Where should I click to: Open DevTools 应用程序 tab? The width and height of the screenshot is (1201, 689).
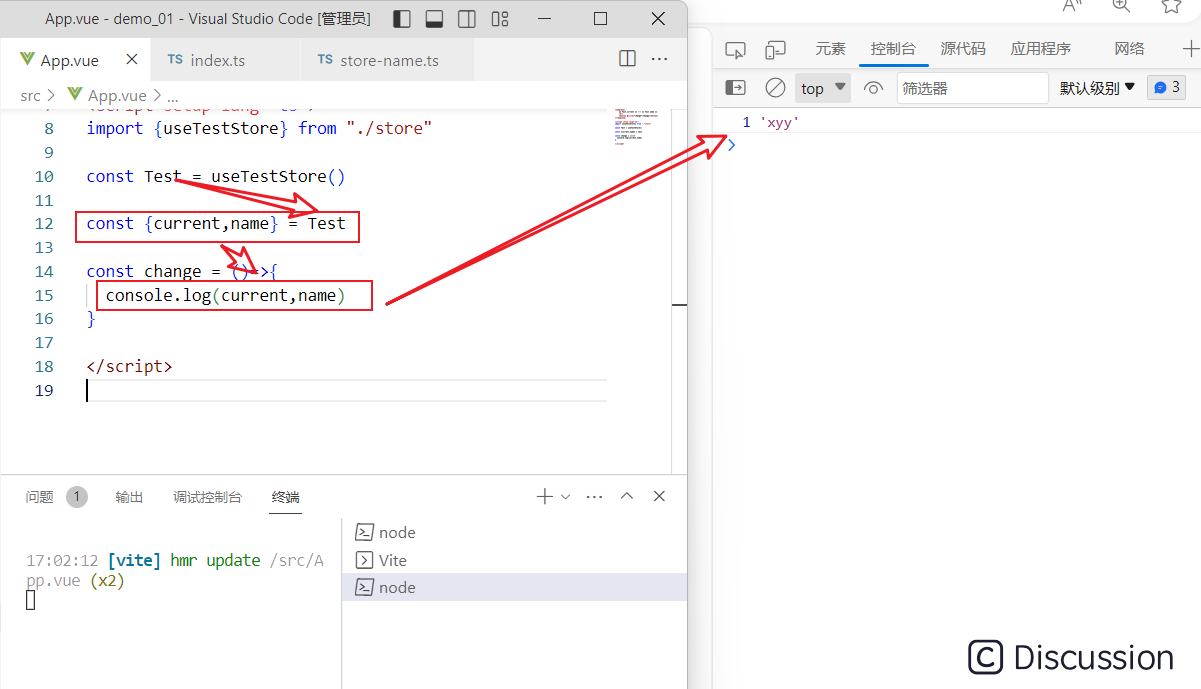(x=1040, y=48)
